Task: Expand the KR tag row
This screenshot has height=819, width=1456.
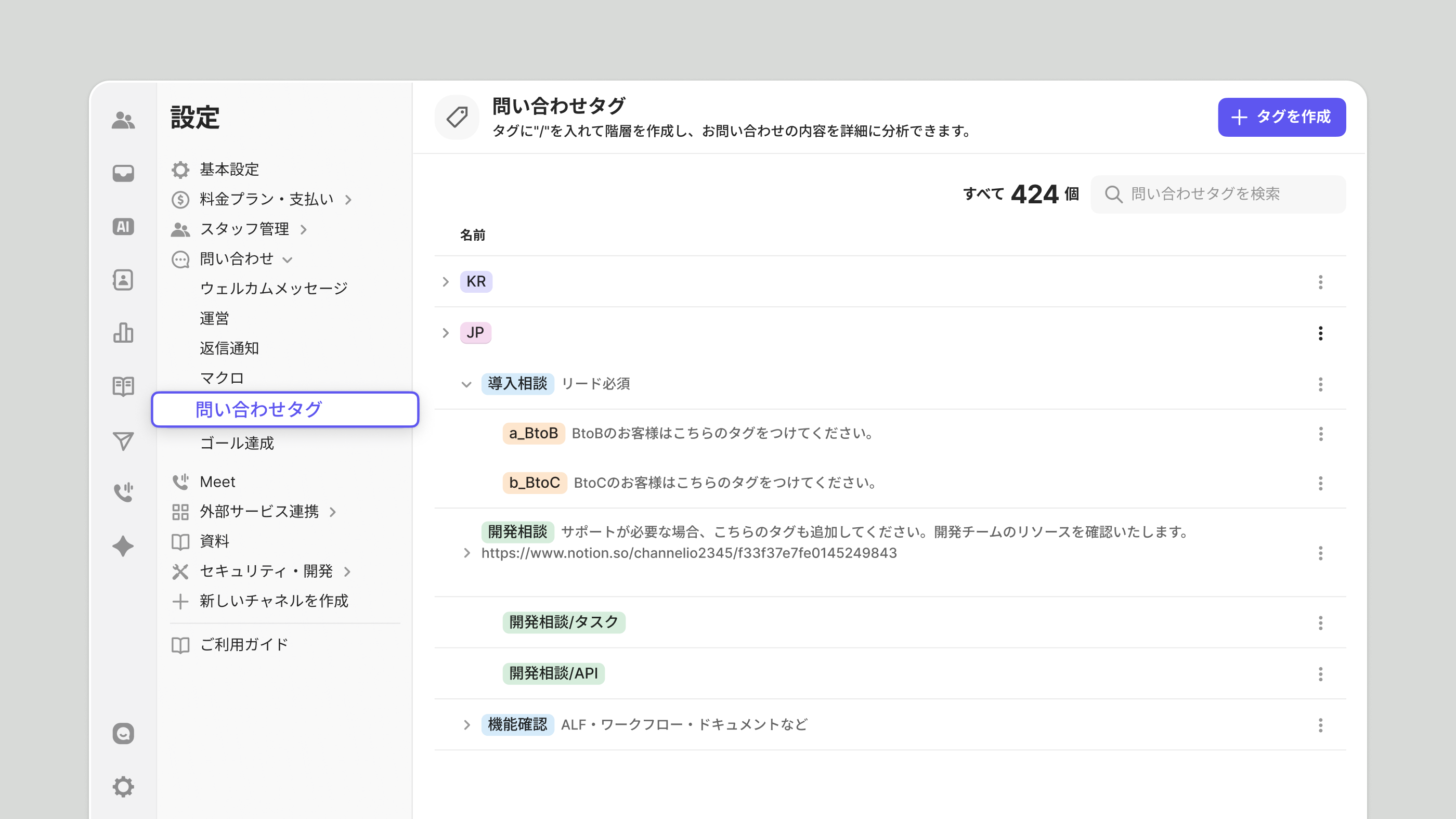Action: (446, 281)
